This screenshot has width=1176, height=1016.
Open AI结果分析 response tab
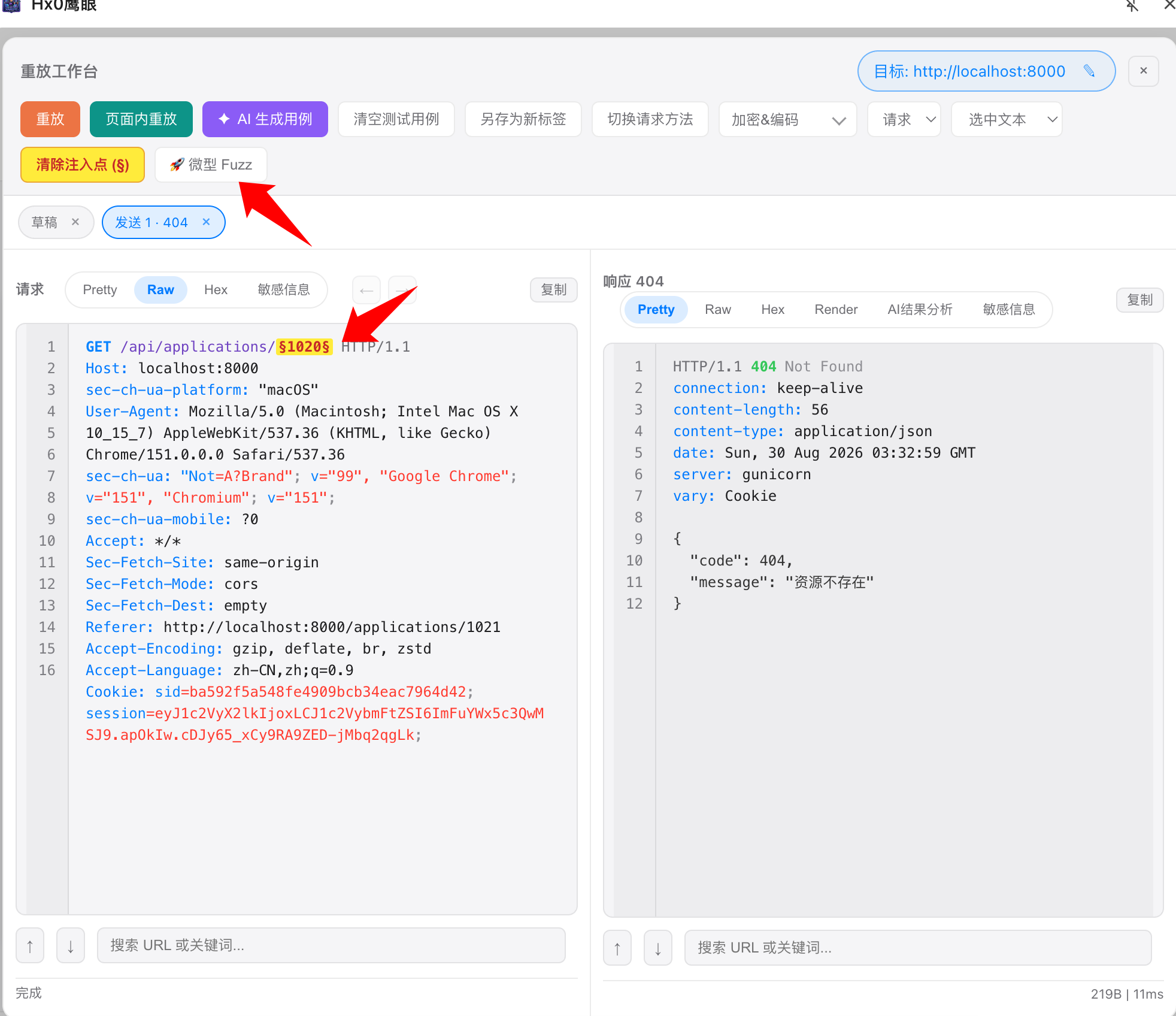920,310
